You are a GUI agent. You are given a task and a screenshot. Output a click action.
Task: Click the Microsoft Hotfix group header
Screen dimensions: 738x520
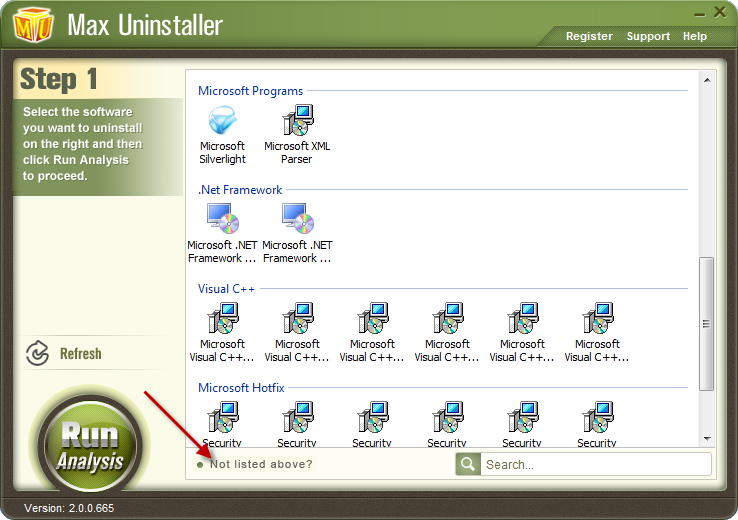pyautogui.click(x=241, y=388)
